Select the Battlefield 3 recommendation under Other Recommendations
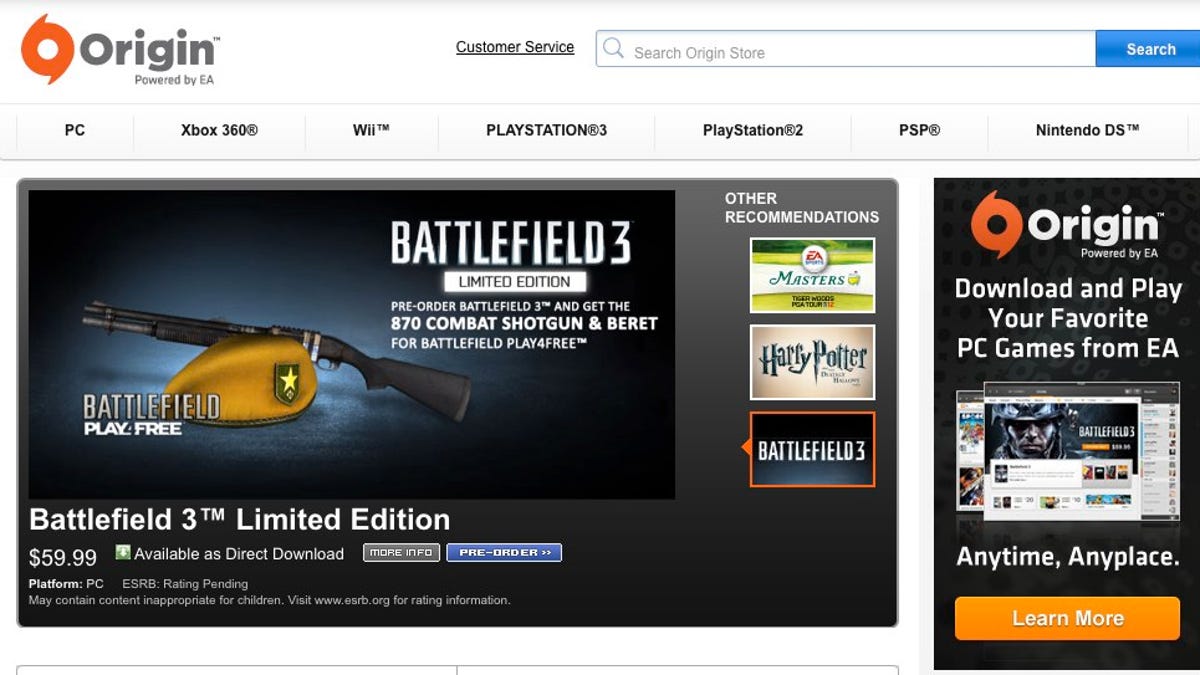This screenshot has width=1200, height=675. (811, 450)
